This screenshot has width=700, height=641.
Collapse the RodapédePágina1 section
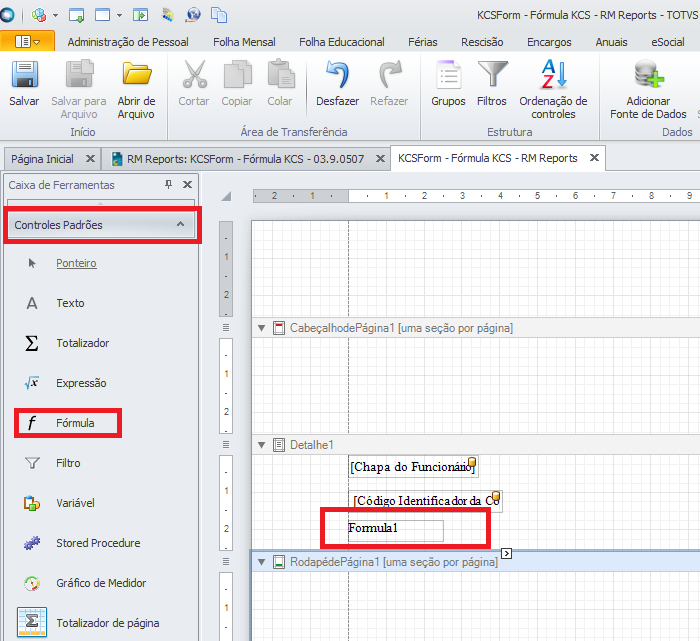[262, 562]
